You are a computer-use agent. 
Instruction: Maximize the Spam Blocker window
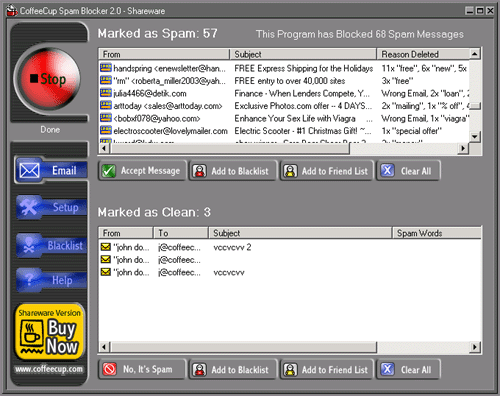coord(480,11)
